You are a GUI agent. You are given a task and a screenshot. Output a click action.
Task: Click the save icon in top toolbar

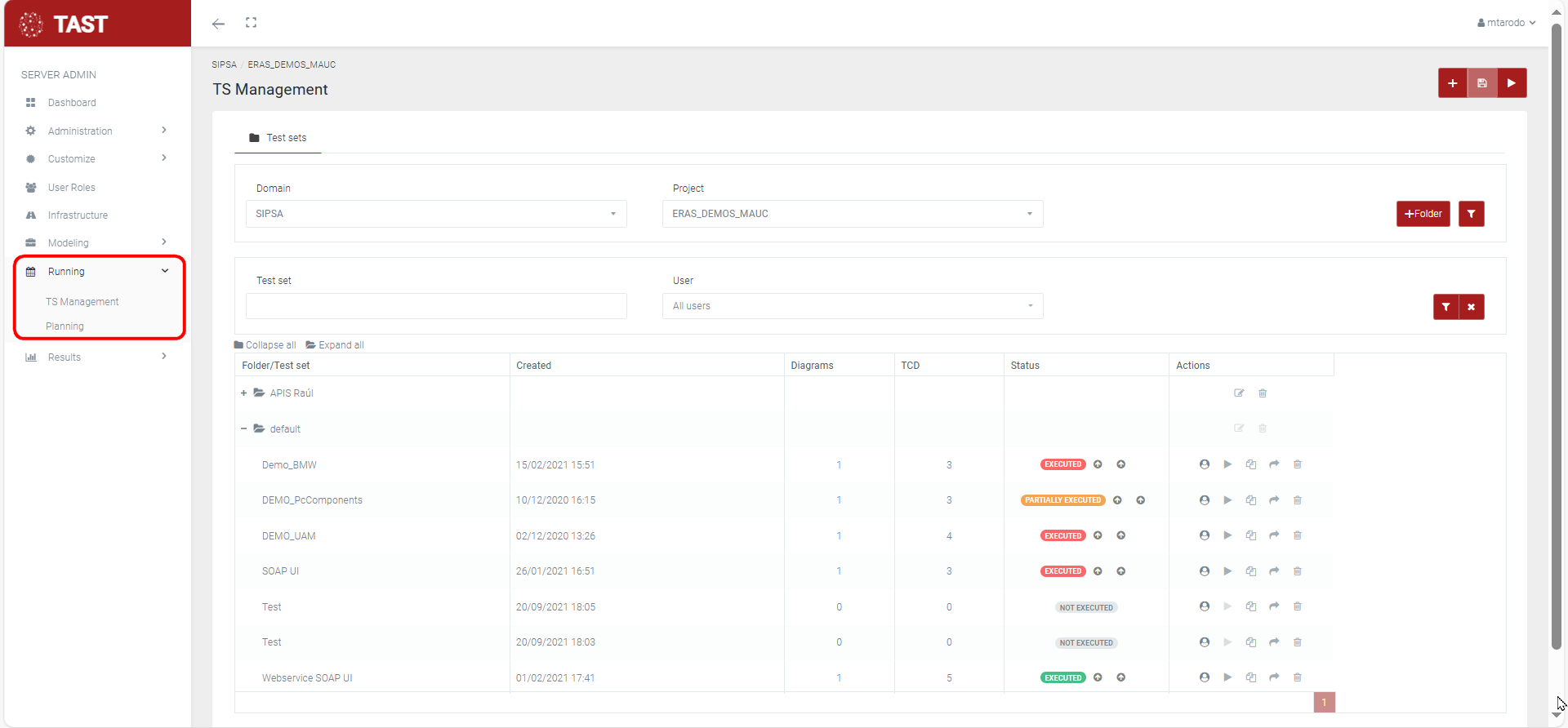pyautogui.click(x=1482, y=83)
